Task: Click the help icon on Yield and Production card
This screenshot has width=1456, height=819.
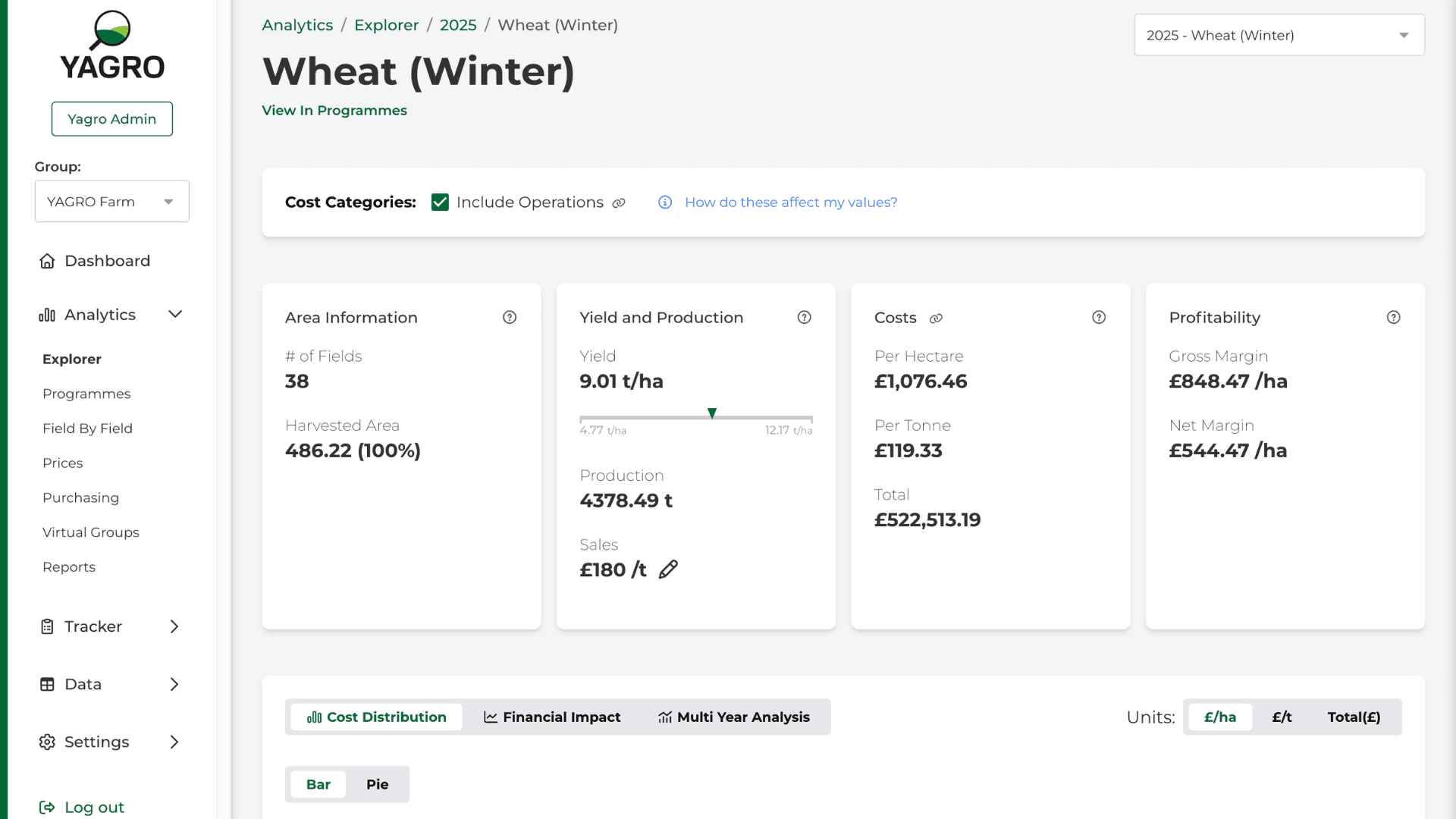Action: [x=804, y=318]
